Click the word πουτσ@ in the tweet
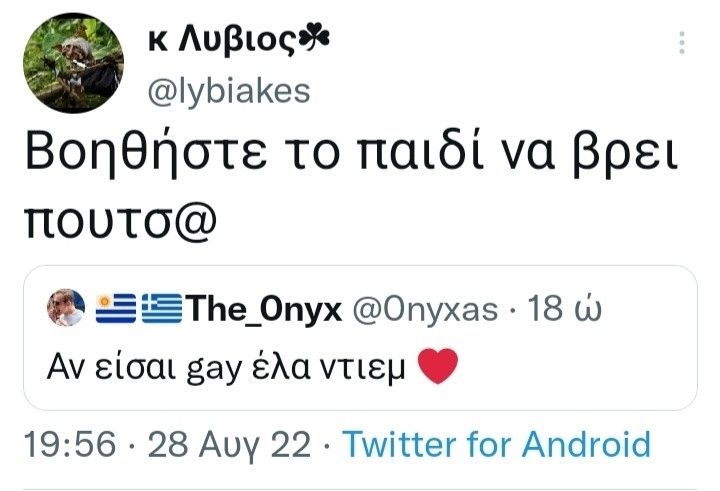The image size is (720, 491). click(x=120, y=223)
